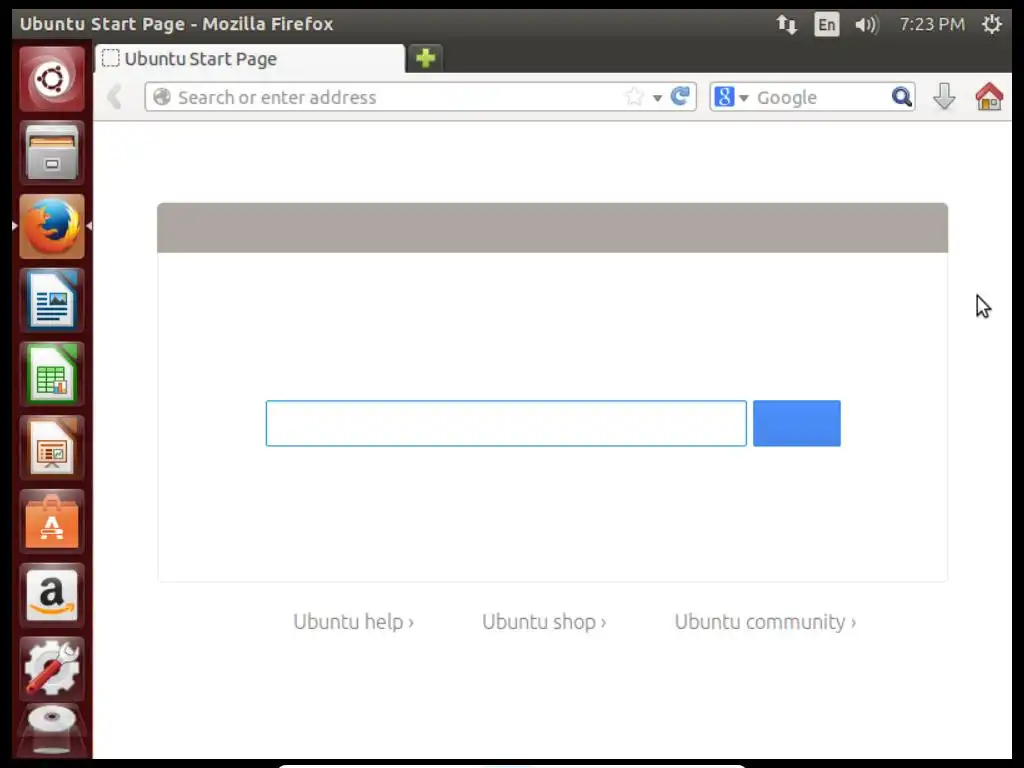
Task: Go back with the back arrow
Action: pyautogui.click(x=115, y=97)
